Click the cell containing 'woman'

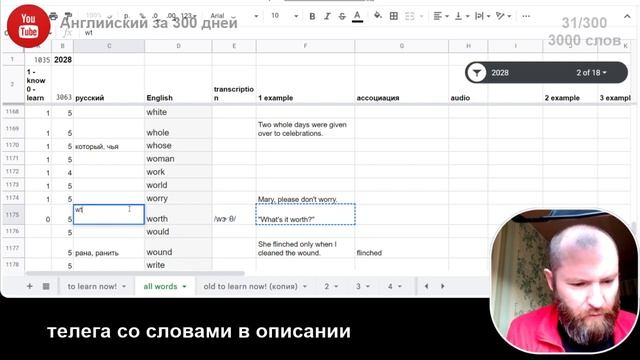(x=178, y=159)
